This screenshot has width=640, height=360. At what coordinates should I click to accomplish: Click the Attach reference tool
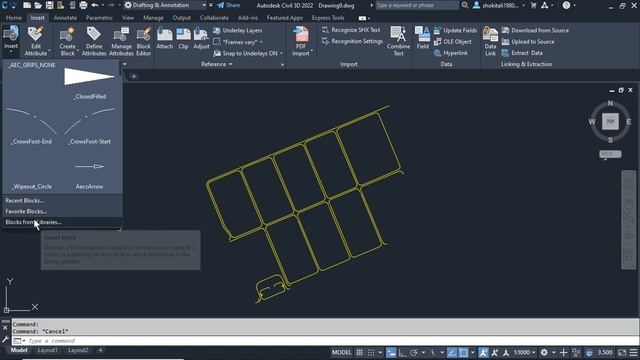(x=165, y=39)
